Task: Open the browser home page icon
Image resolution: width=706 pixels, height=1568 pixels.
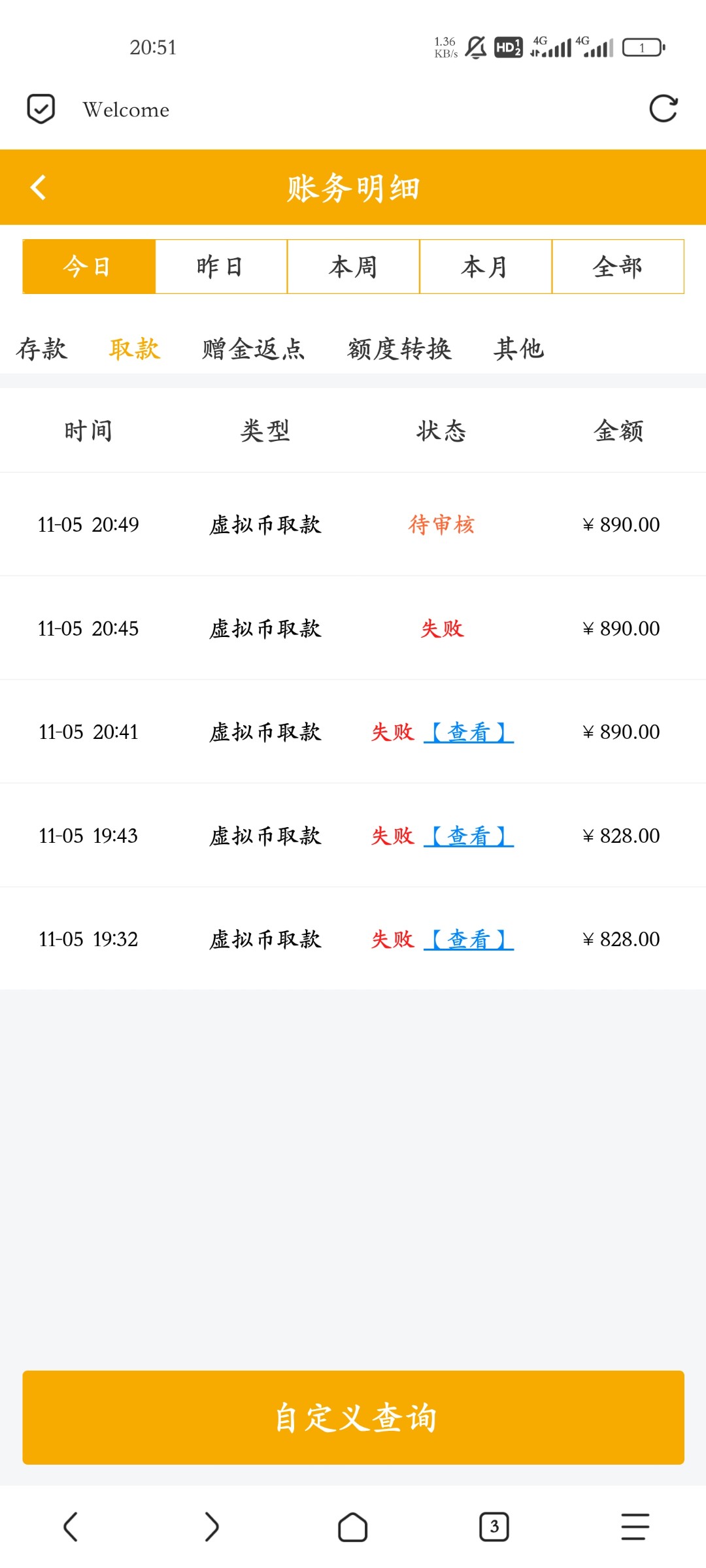Action: [352, 1527]
